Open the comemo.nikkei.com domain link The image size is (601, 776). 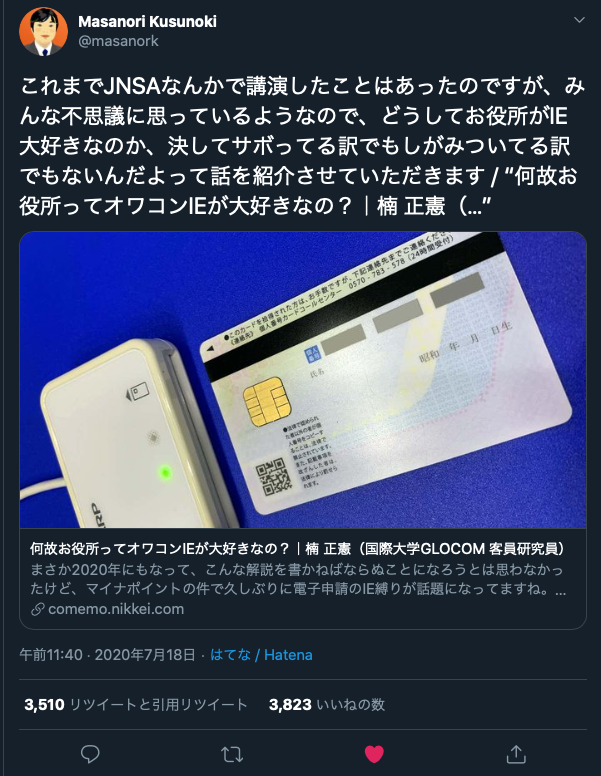coord(116,609)
